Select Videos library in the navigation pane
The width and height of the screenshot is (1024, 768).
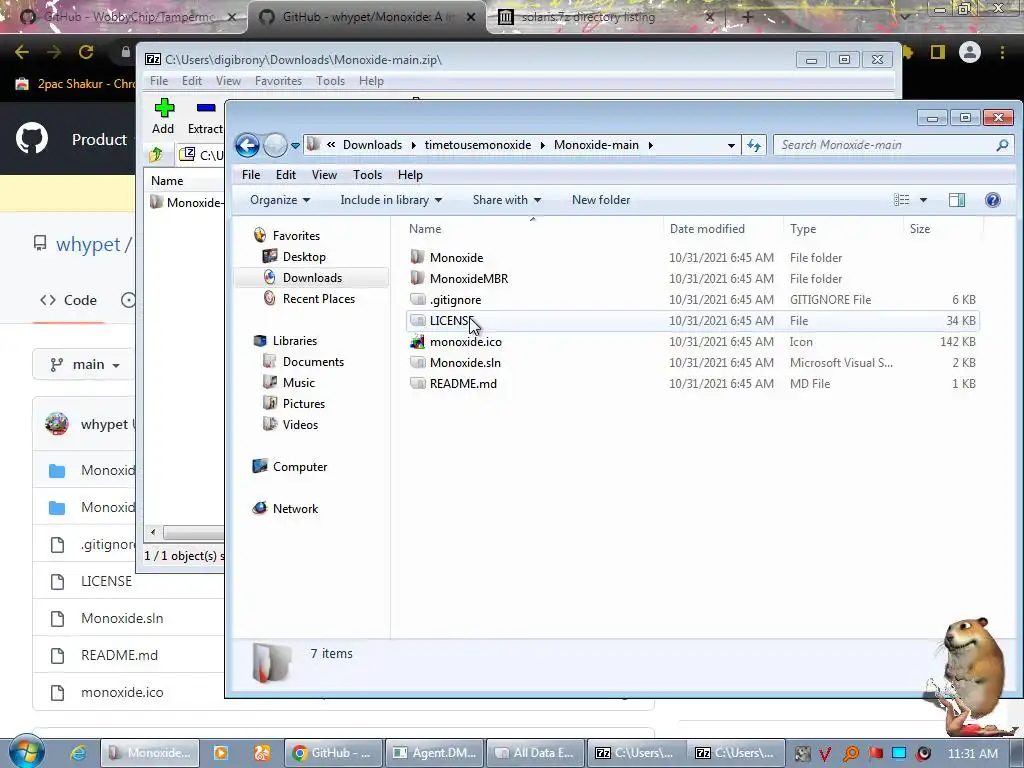click(300, 424)
